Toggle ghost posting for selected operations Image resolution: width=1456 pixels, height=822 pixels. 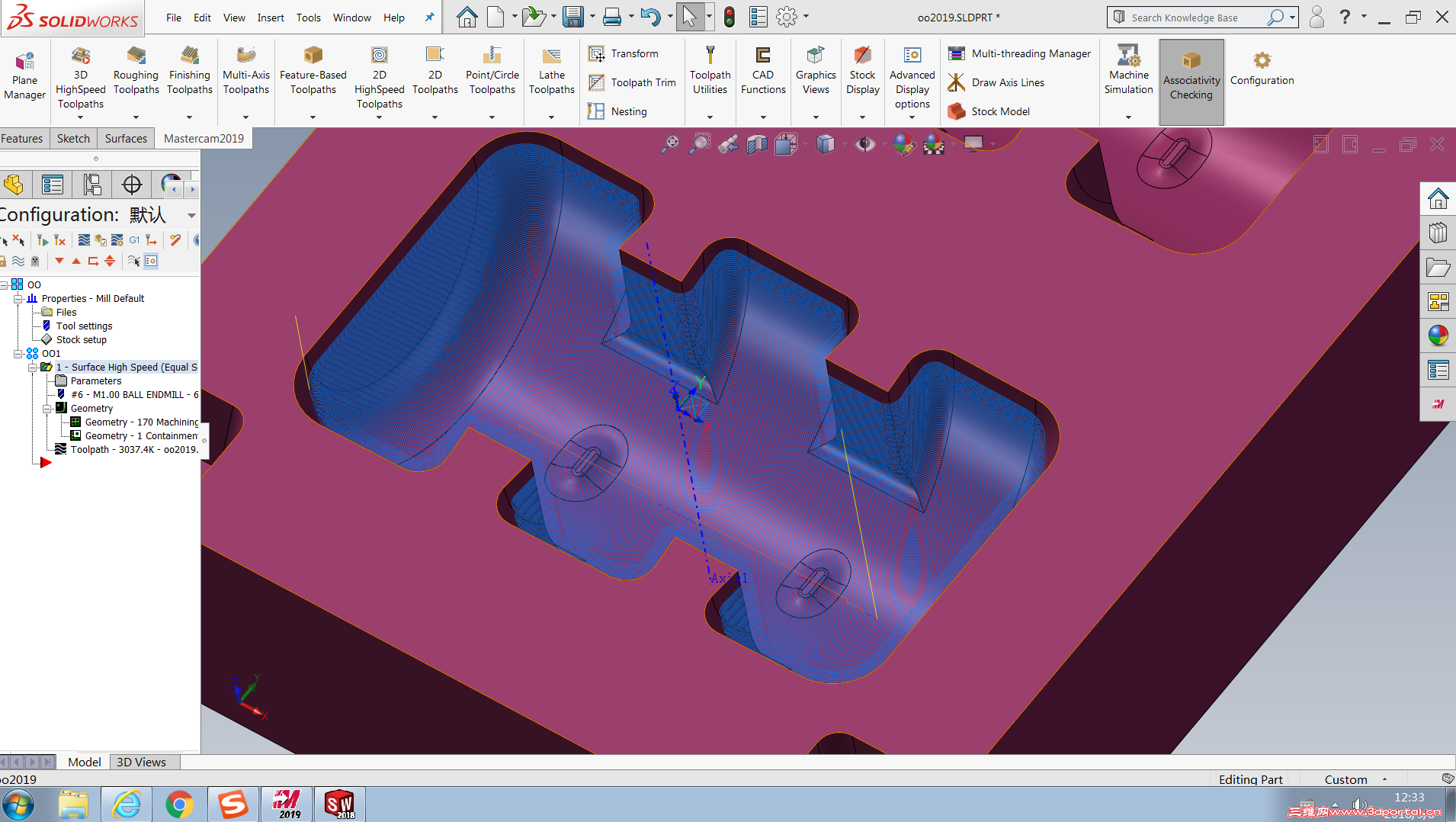pyautogui.click(x=35, y=261)
